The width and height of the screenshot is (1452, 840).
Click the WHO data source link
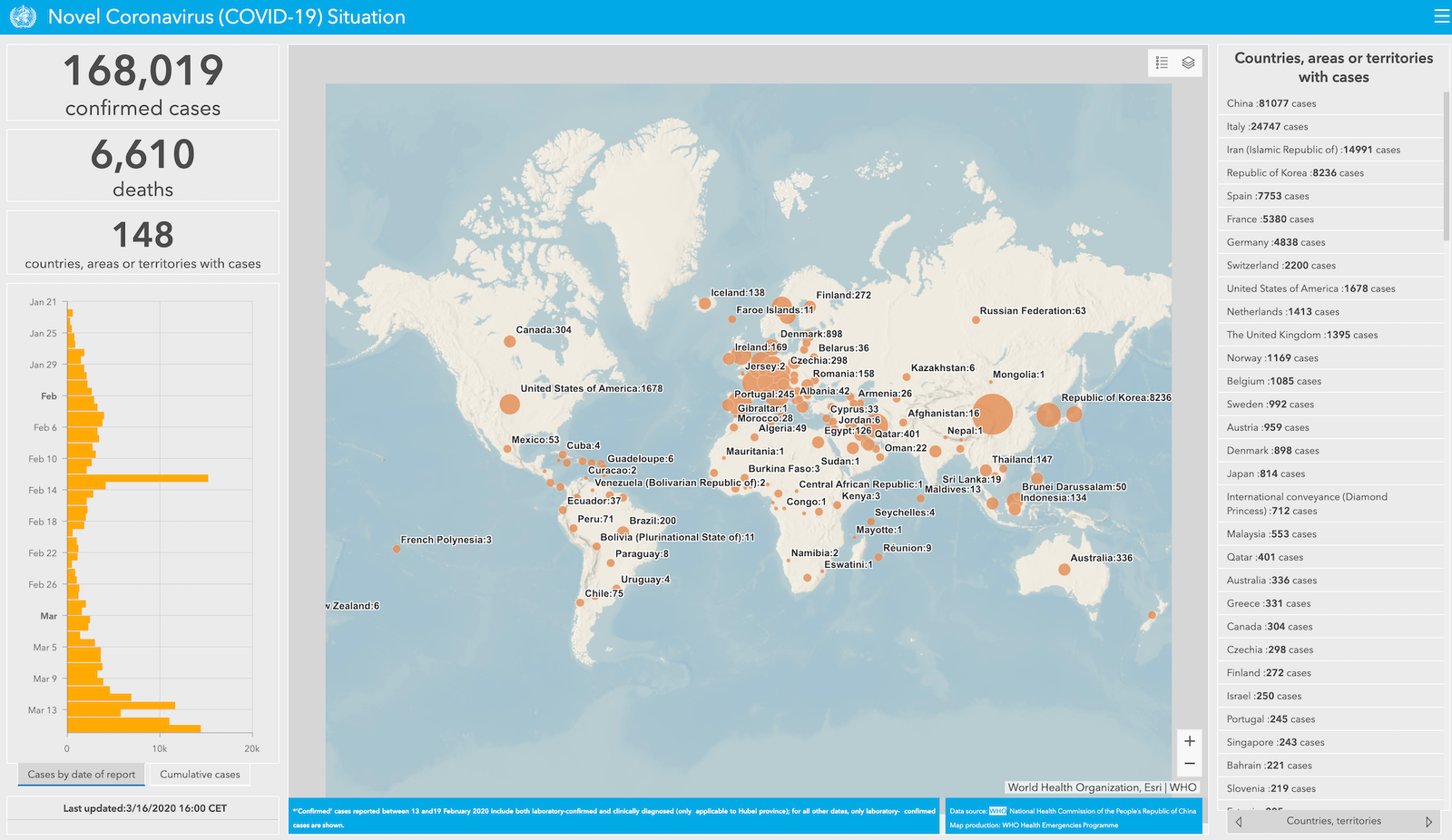coord(997,811)
